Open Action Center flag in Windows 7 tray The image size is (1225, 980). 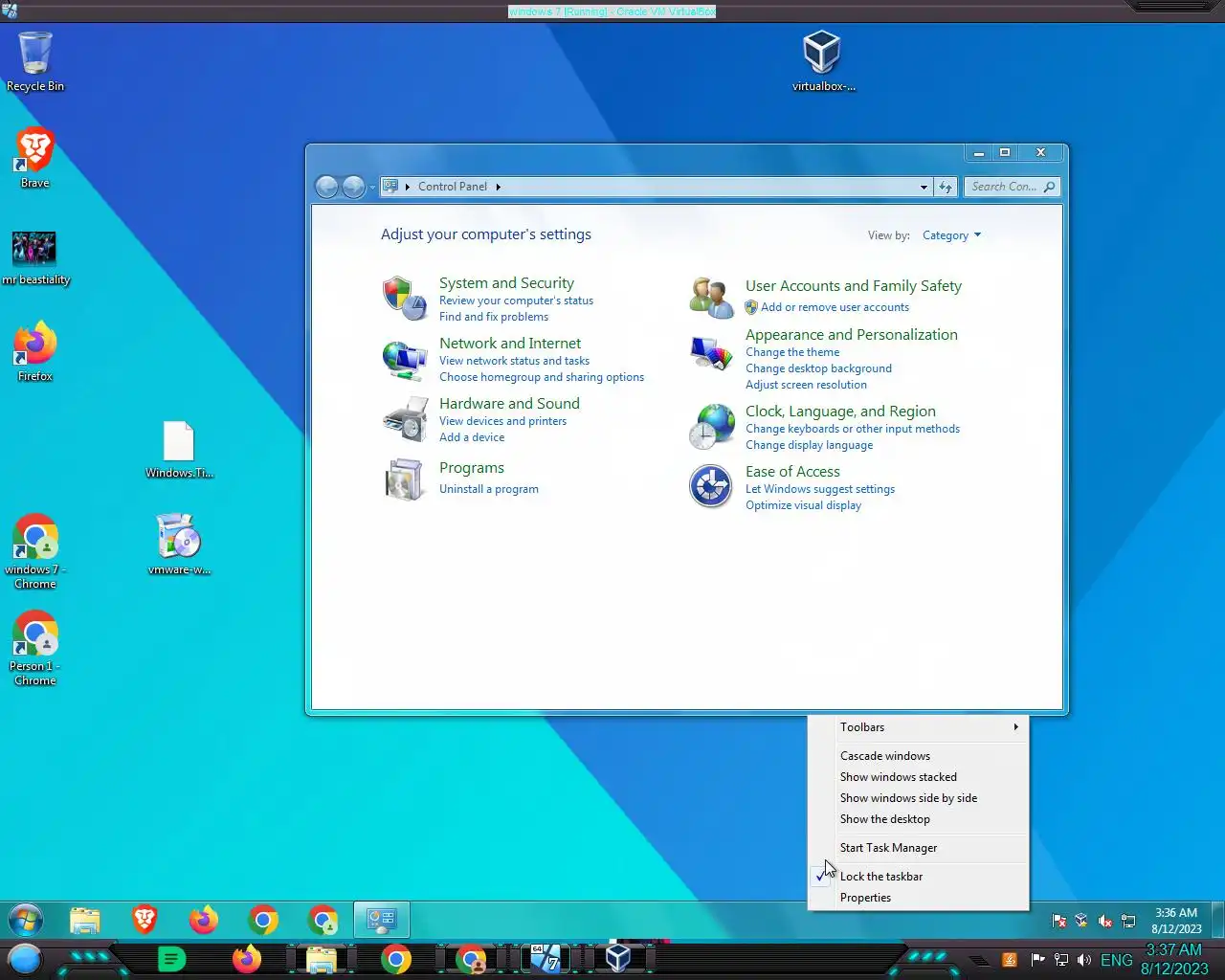click(1059, 921)
